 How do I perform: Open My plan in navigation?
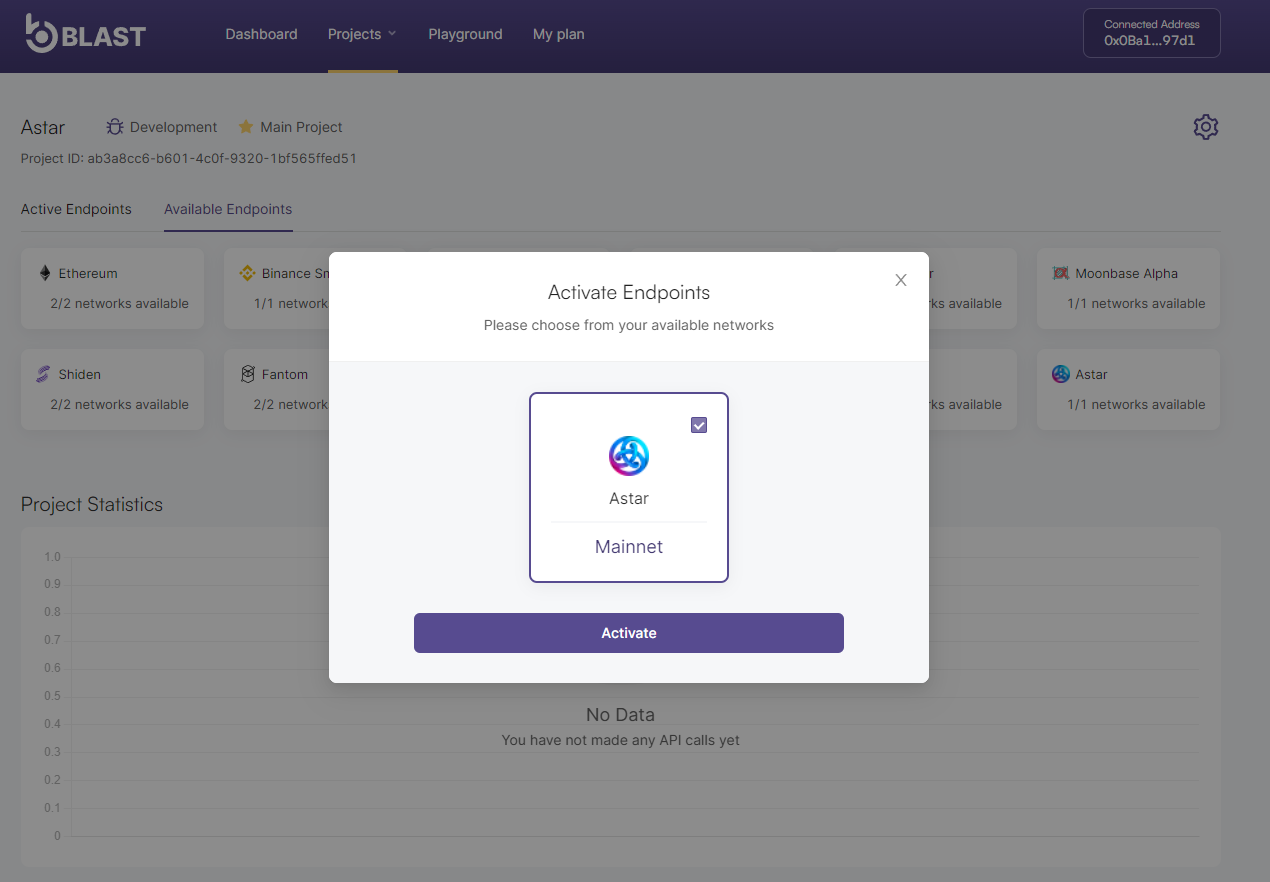point(558,34)
